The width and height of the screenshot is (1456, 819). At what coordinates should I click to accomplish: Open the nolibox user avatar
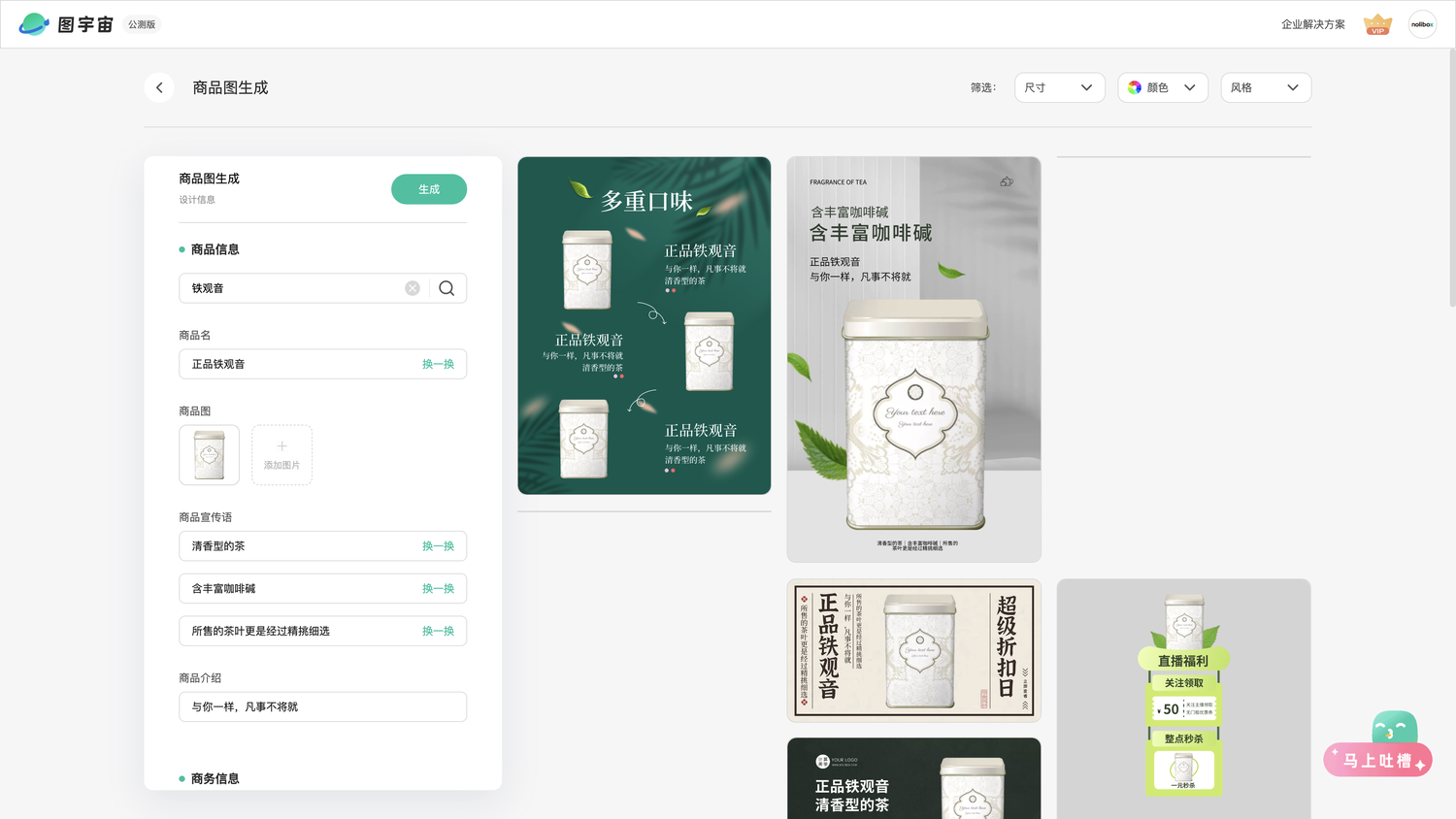(1422, 24)
